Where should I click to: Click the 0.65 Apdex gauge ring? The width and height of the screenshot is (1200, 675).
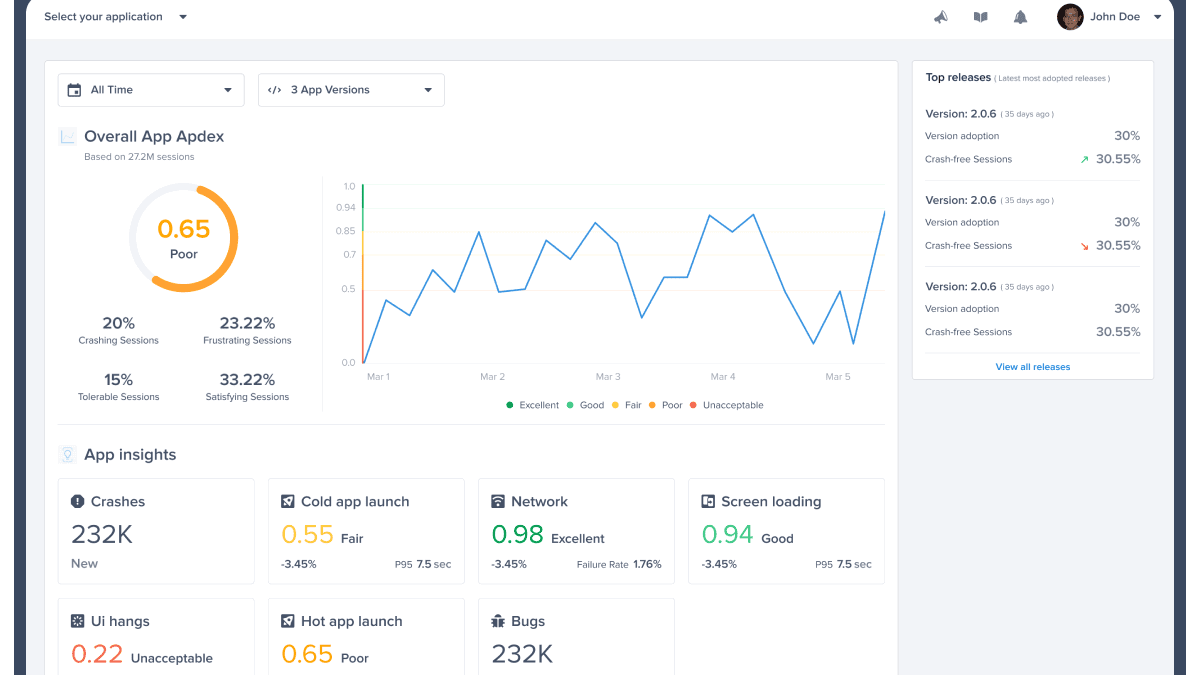(184, 237)
